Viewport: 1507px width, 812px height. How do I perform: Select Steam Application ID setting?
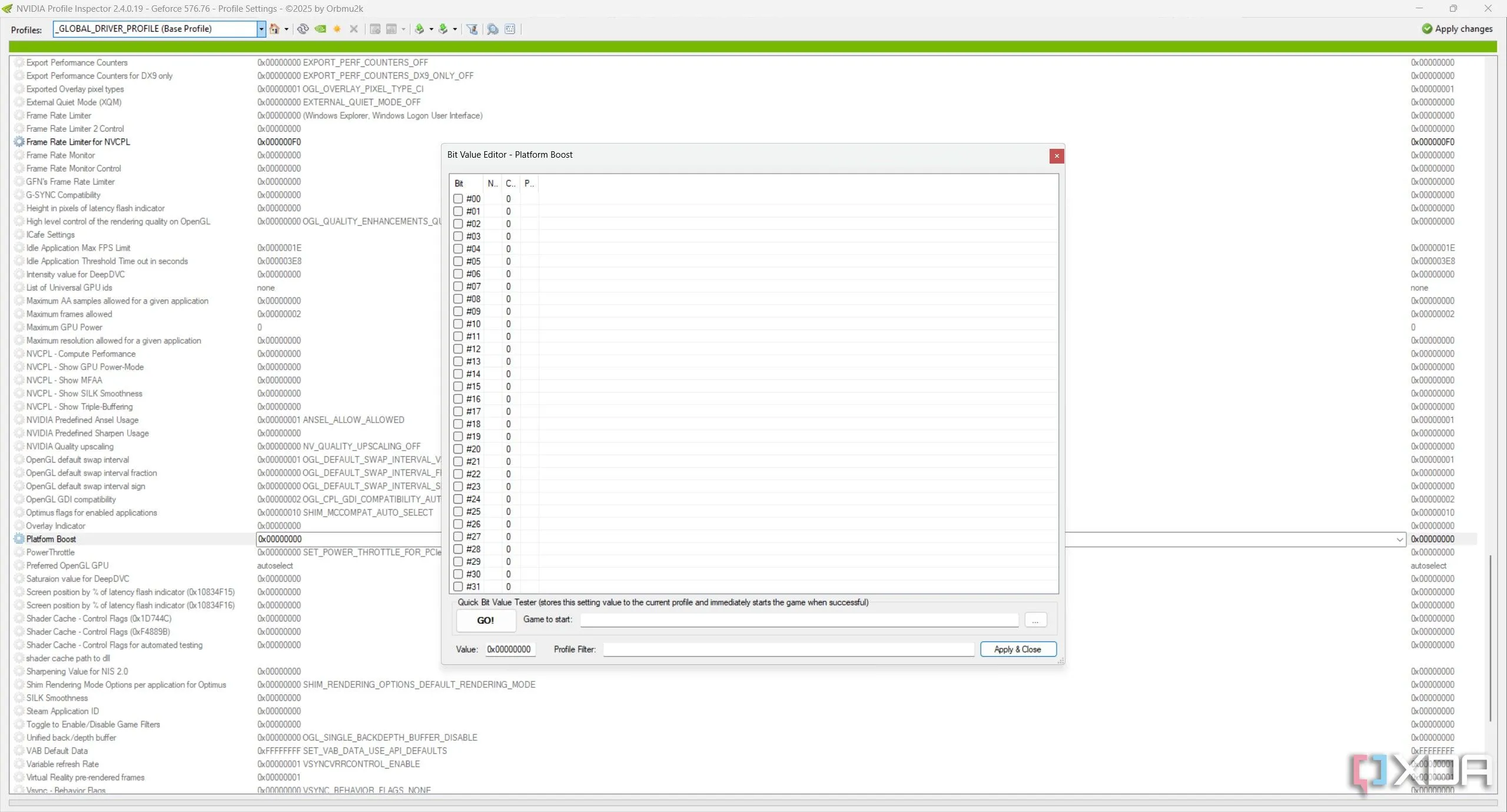(x=62, y=711)
